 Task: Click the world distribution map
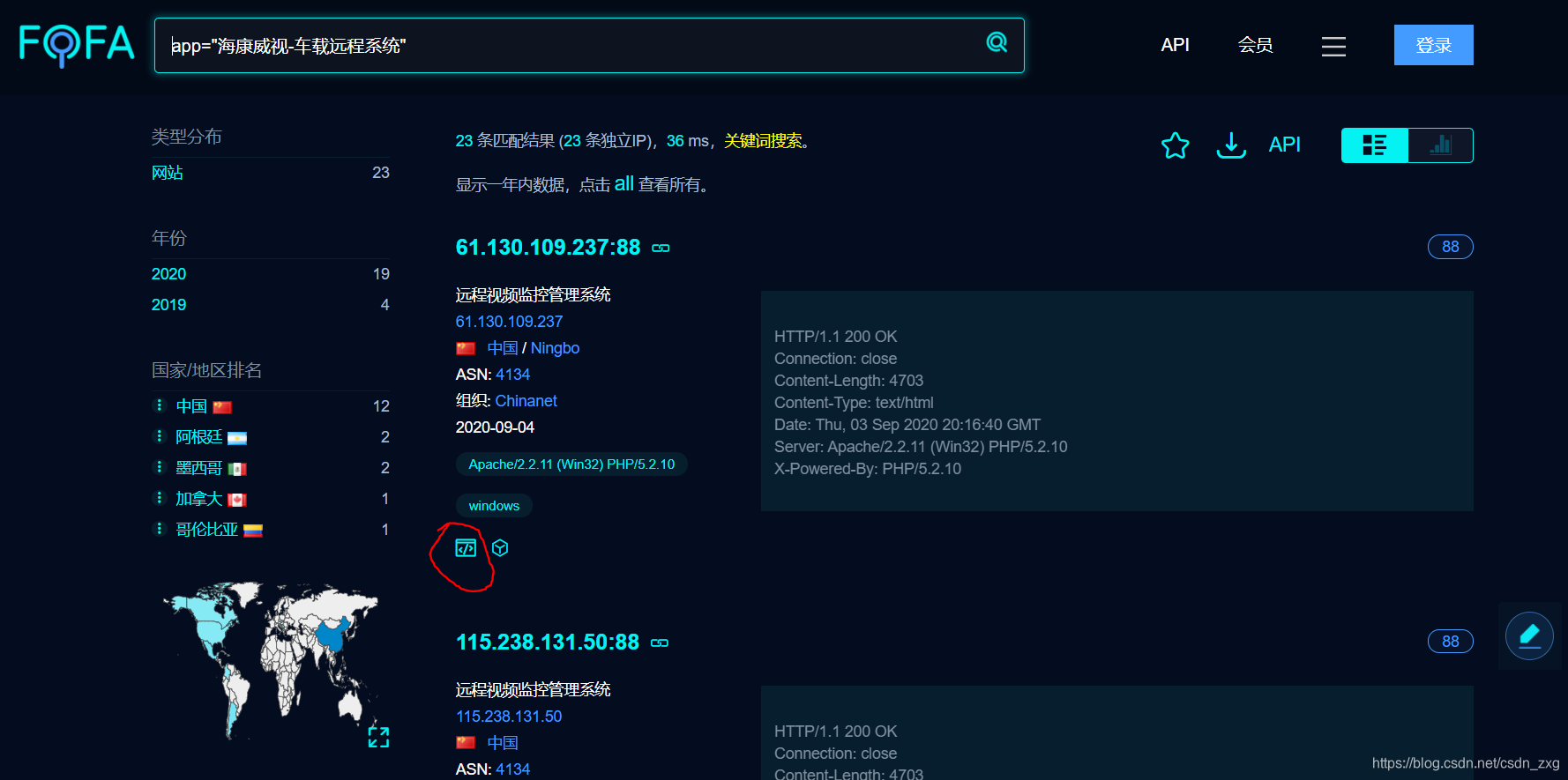271,659
